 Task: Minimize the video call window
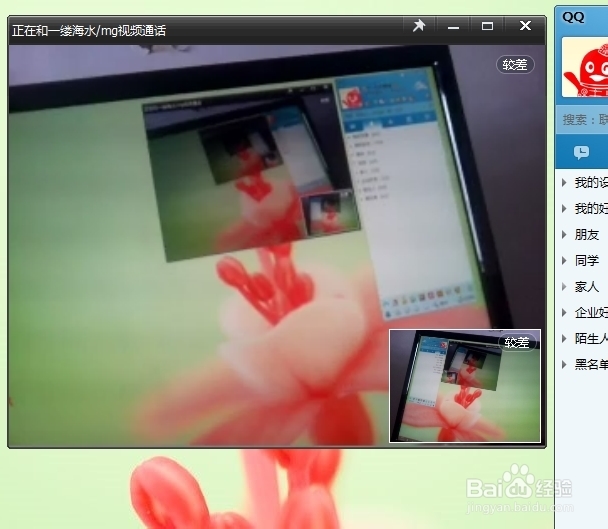(x=453, y=26)
